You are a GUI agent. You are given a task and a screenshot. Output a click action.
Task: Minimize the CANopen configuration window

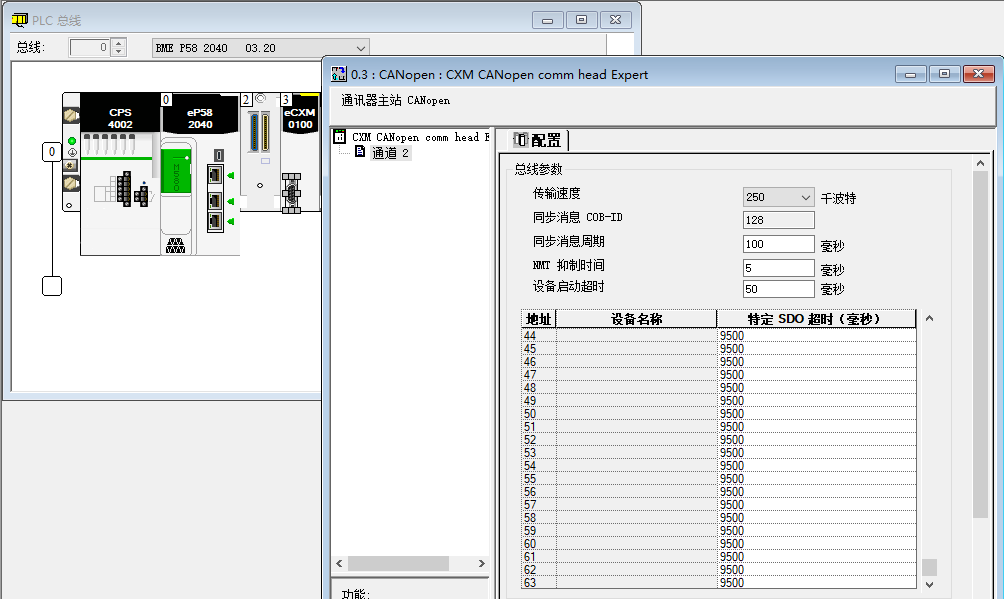910,74
